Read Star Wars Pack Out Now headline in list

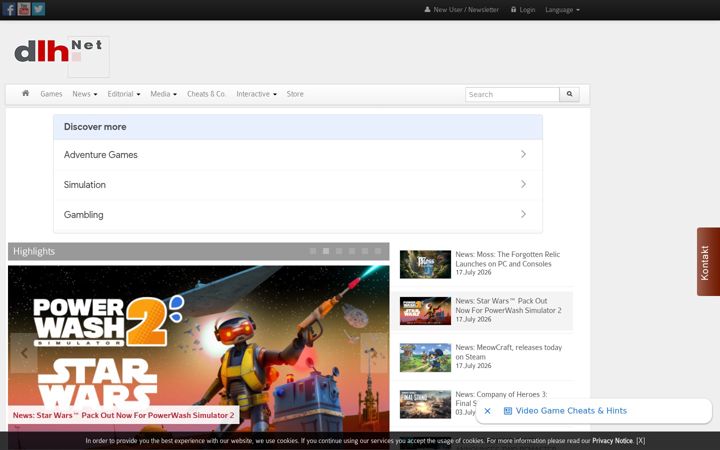[x=508, y=305]
